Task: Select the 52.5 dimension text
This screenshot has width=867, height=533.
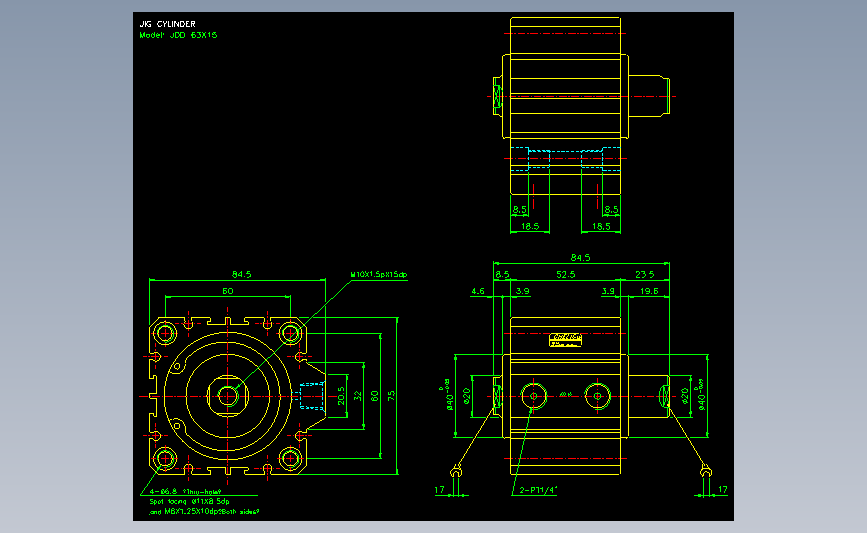Action: coord(566,274)
